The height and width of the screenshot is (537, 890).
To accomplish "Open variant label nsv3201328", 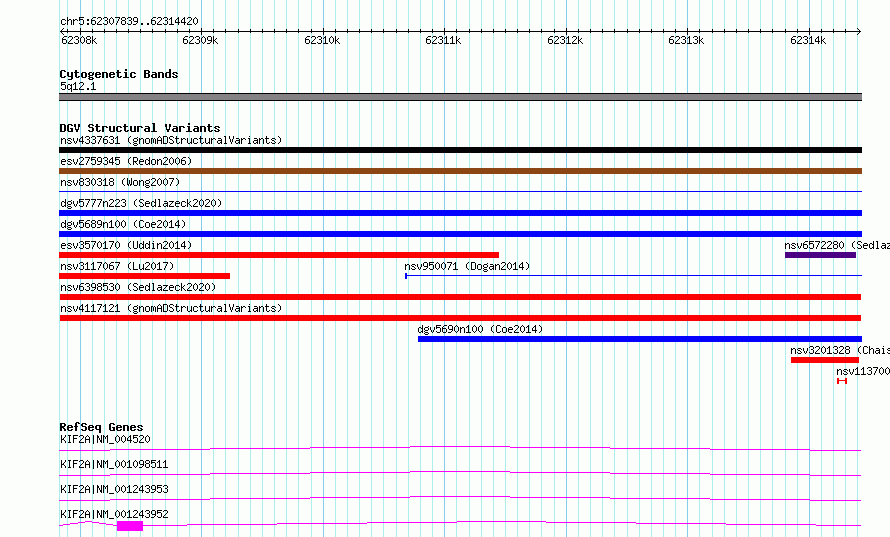I will 820,350.
